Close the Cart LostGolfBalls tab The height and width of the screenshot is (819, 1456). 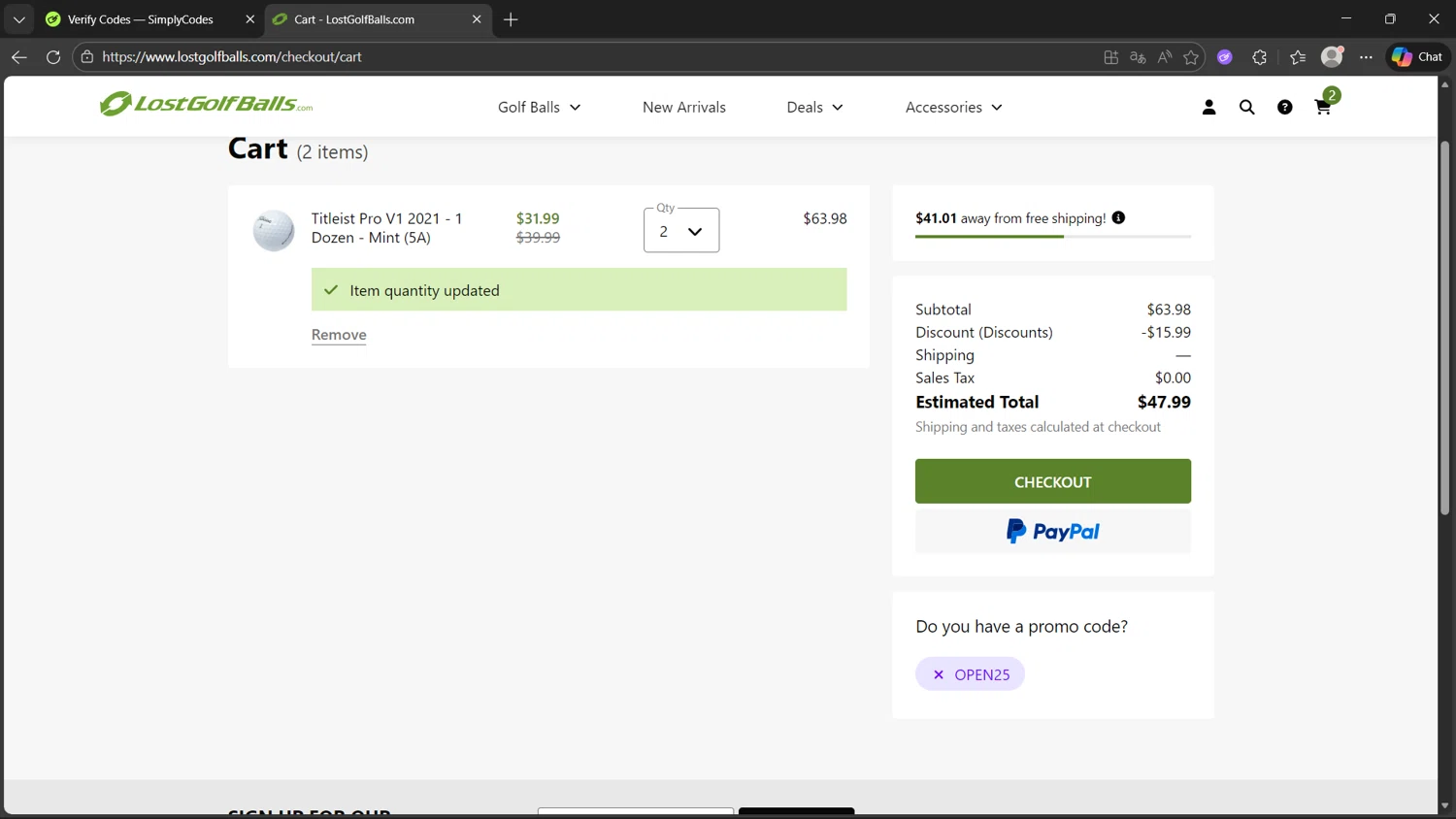(477, 19)
